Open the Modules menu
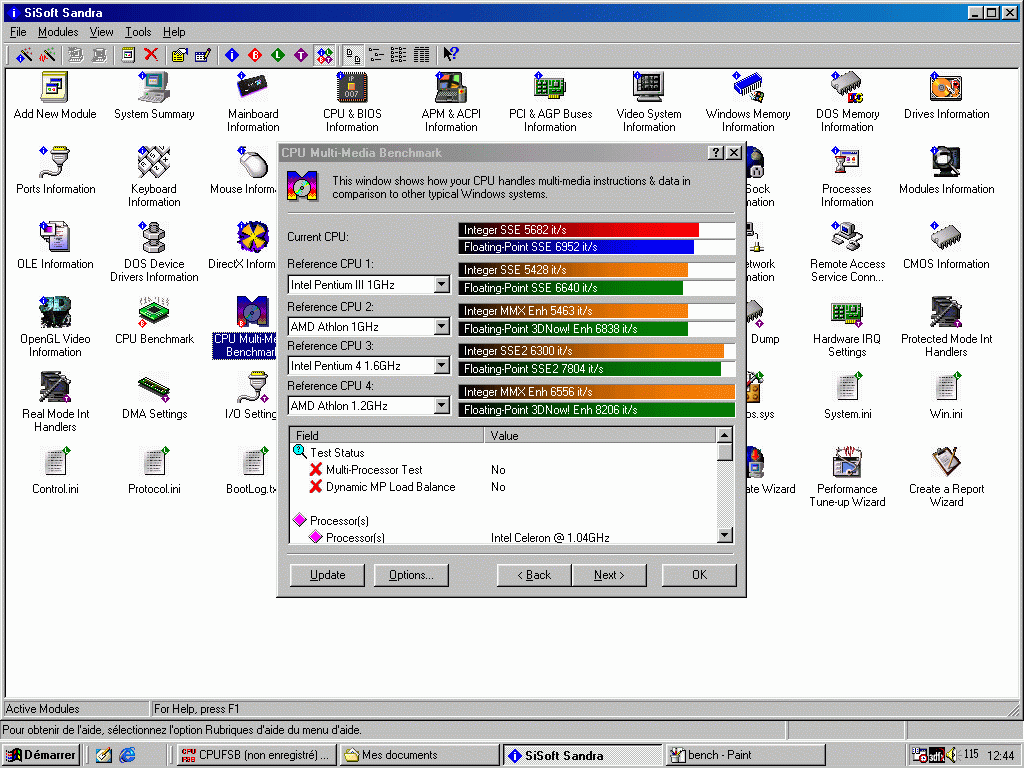1024x768 pixels. click(57, 32)
